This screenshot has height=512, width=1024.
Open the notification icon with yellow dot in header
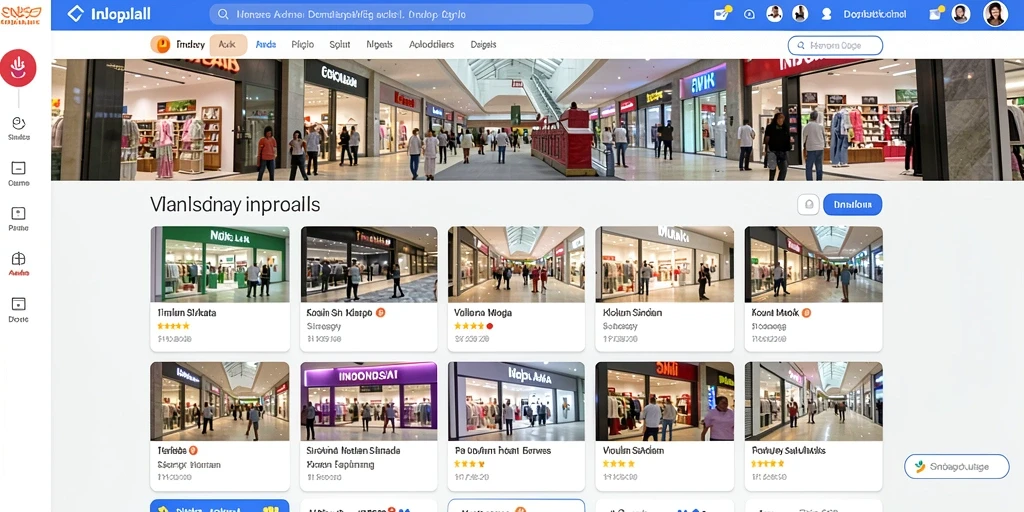[722, 14]
